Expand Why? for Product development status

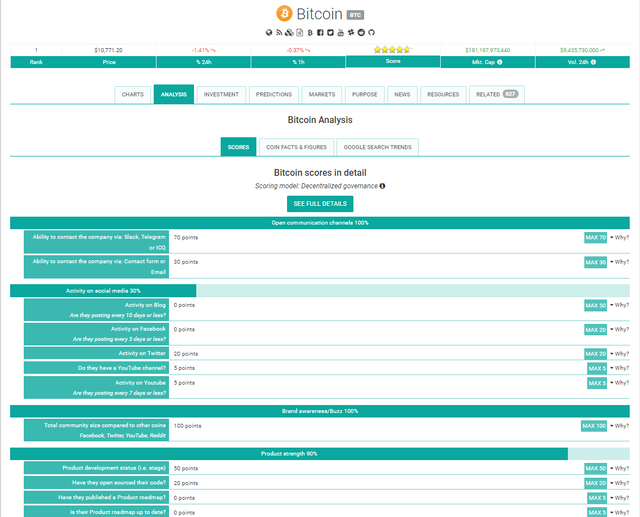coord(620,468)
